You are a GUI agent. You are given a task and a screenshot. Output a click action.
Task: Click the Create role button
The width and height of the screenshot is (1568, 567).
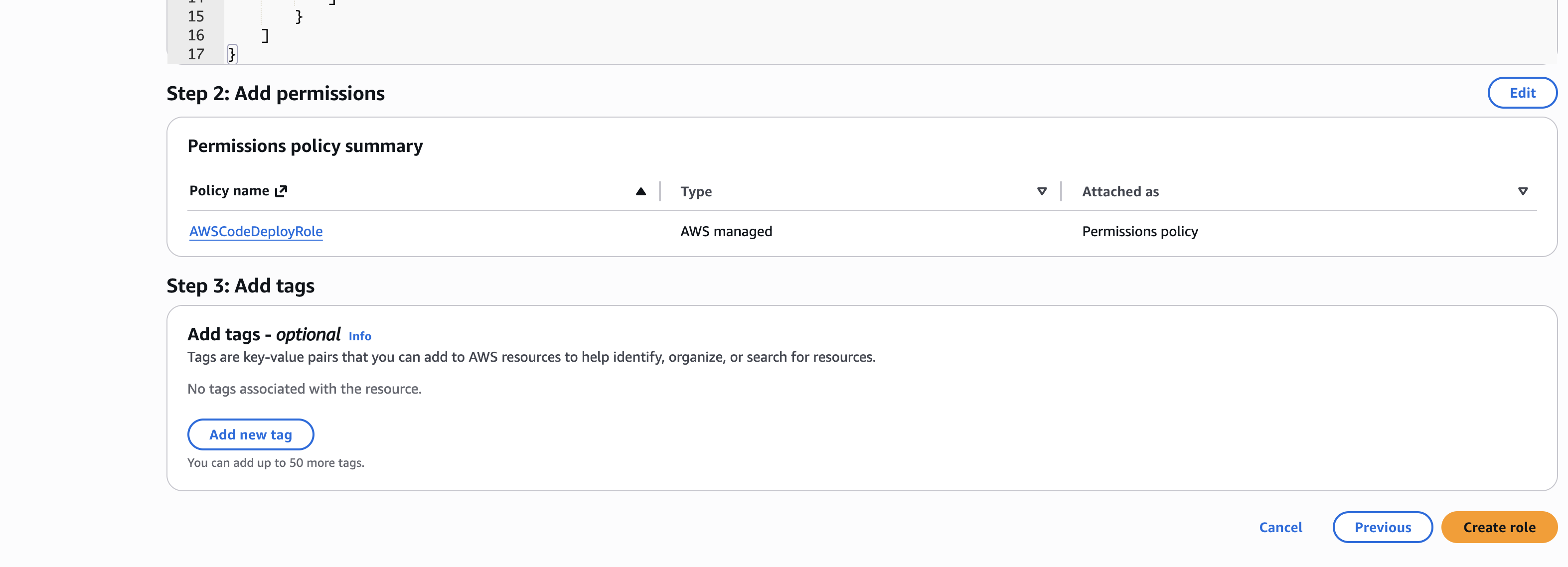tap(1499, 528)
